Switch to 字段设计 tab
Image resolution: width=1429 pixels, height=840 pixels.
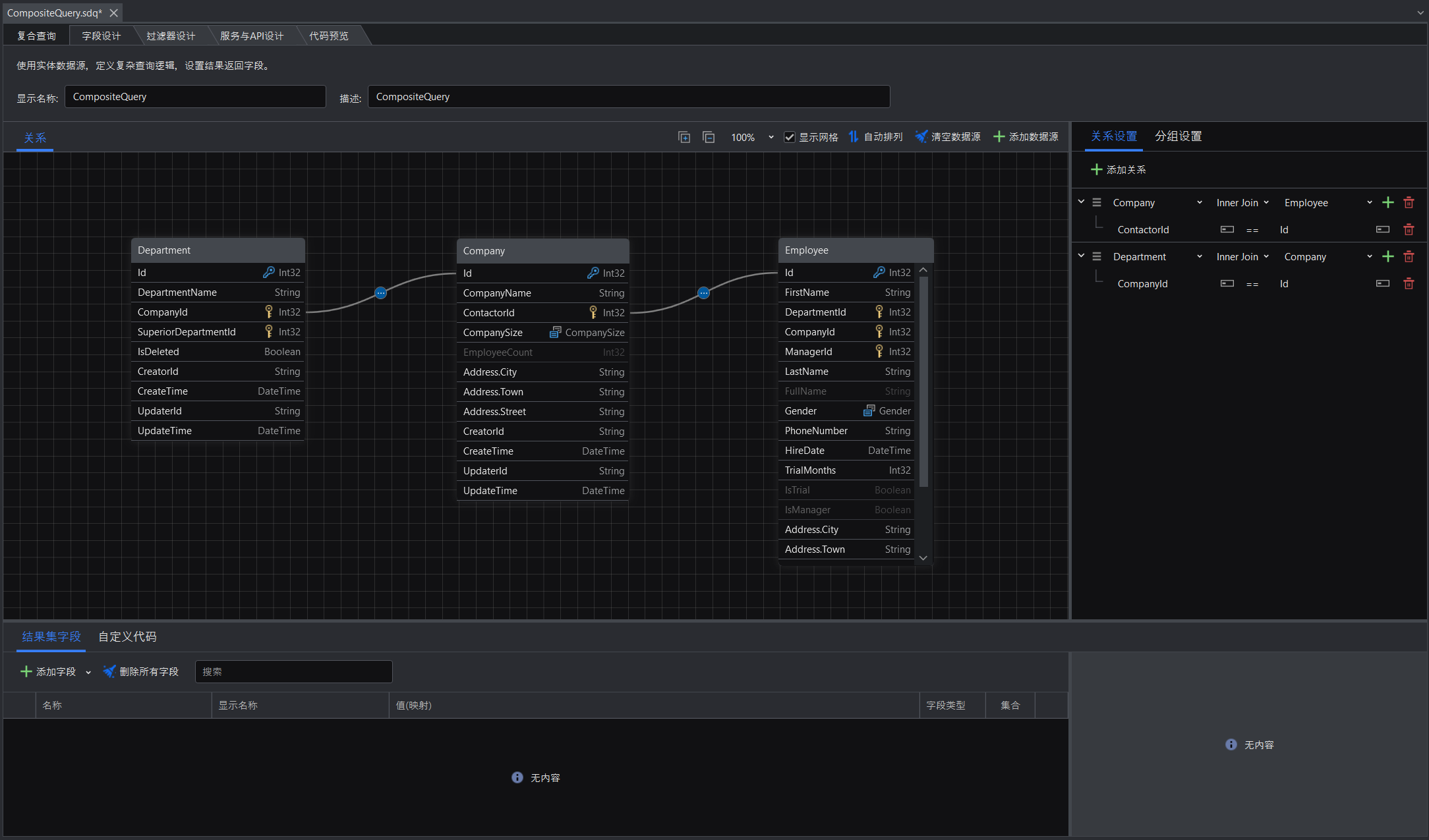(x=102, y=36)
